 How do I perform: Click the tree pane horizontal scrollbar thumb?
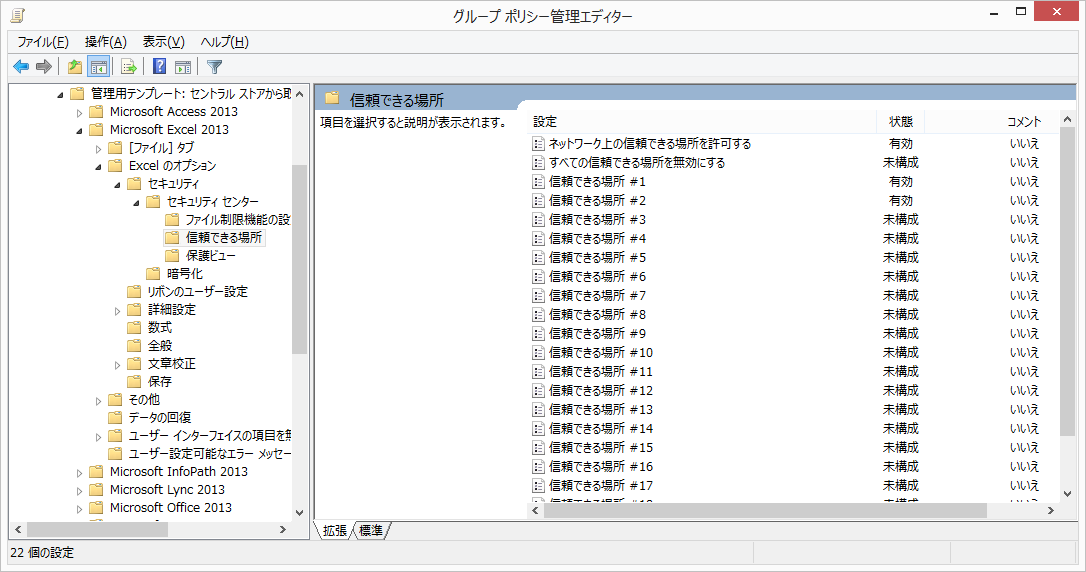[96, 530]
